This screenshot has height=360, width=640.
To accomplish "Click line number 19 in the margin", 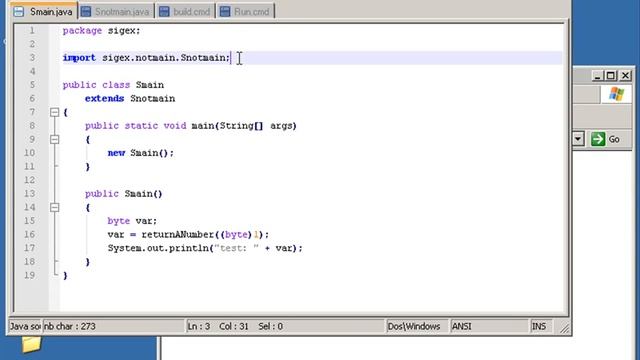I will pyautogui.click(x=29, y=275).
